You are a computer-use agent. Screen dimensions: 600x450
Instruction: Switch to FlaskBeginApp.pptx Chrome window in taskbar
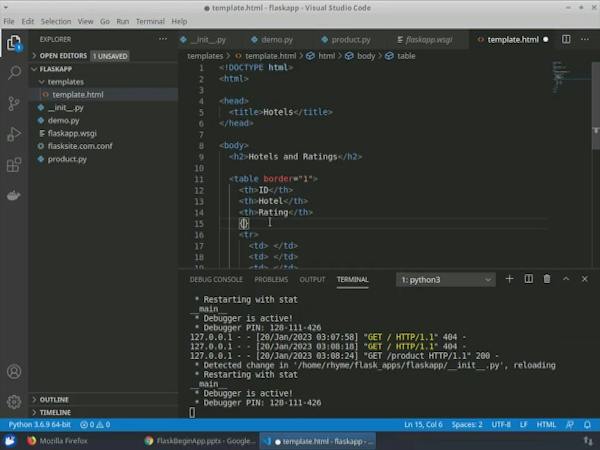(200, 441)
